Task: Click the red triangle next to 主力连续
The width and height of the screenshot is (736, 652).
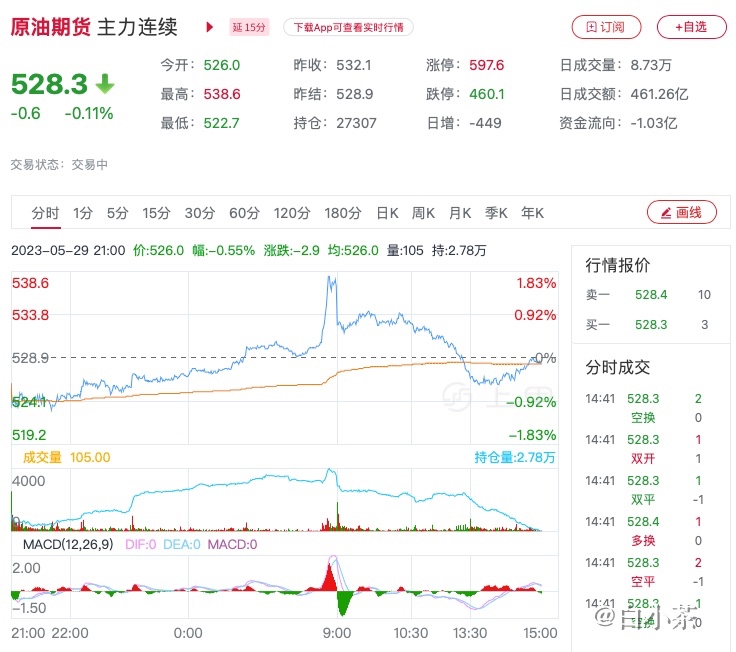Action: point(210,27)
